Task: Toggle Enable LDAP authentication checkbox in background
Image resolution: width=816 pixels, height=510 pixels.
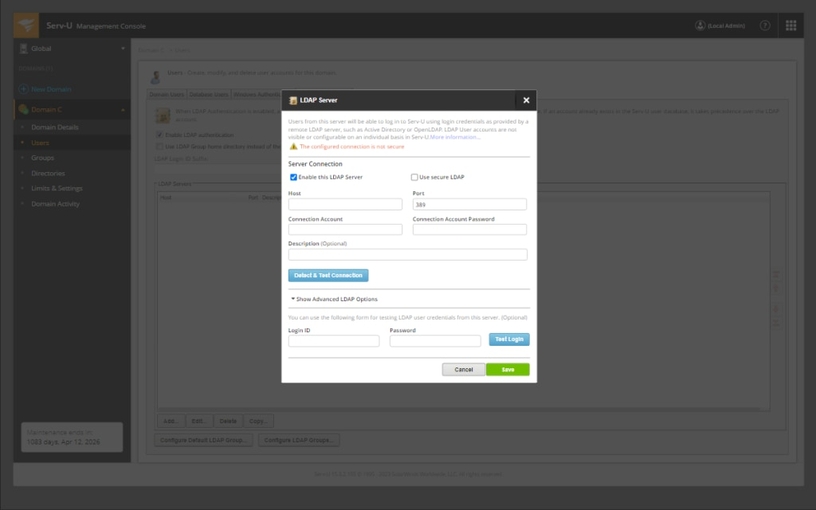Action: click(x=160, y=135)
